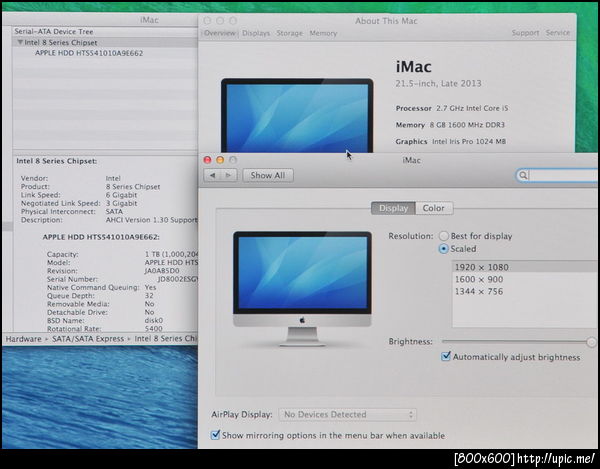Toggle Automatically adjust brightness checkbox
The height and width of the screenshot is (469, 600).
446,357
